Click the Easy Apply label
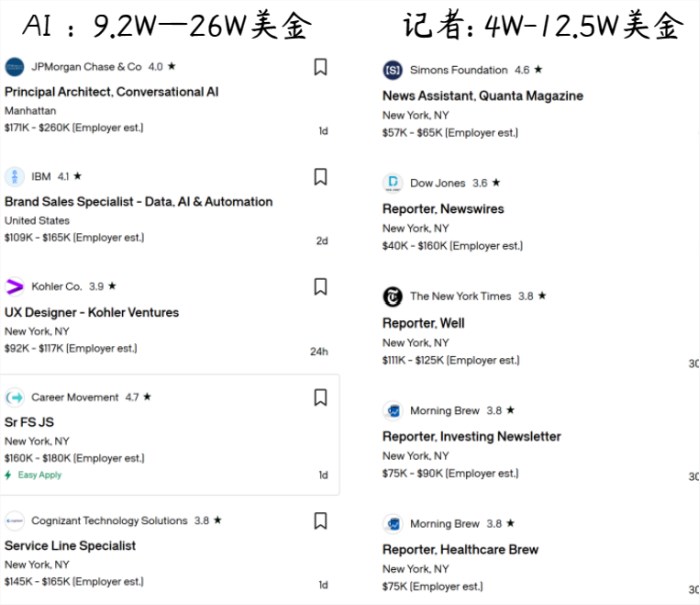Viewport: 700px width, 605px height. pos(39,475)
